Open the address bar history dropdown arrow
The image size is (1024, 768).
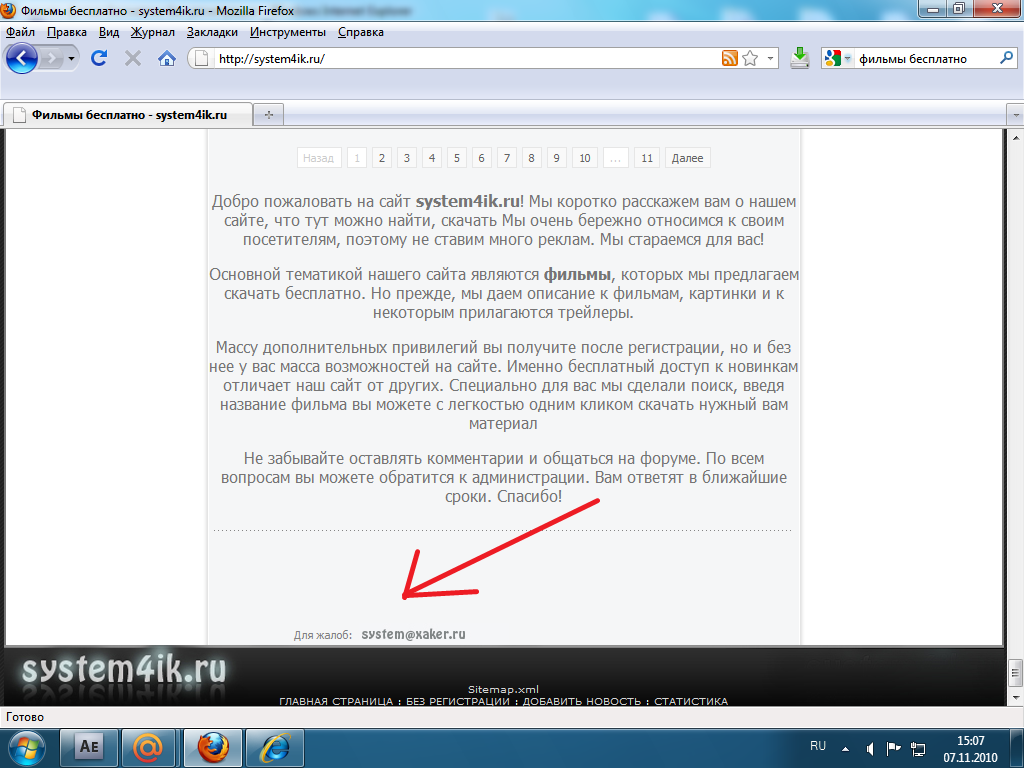(x=770, y=58)
